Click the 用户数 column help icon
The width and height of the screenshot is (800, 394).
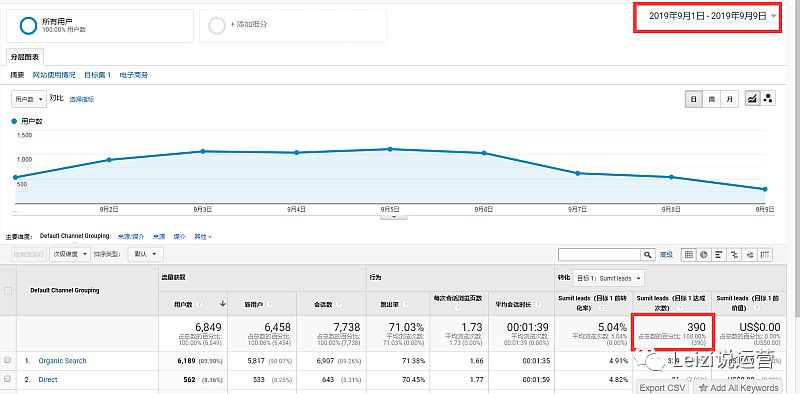click(199, 304)
